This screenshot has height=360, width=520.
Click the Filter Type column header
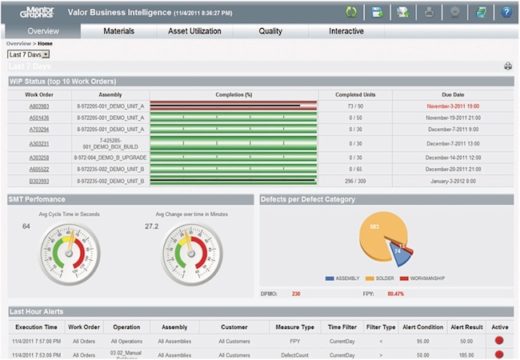[x=381, y=327]
